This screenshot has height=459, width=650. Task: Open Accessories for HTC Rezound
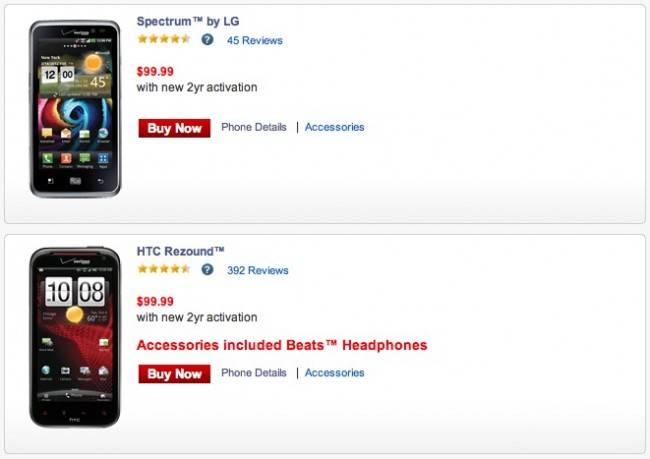pyautogui.click(x=335, y=373)
